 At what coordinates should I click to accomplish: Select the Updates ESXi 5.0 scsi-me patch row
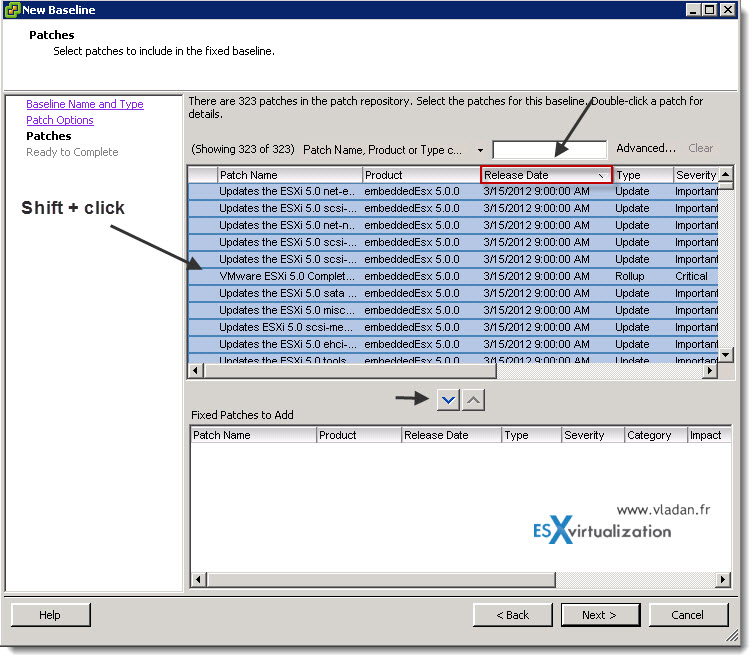(453, 327)
